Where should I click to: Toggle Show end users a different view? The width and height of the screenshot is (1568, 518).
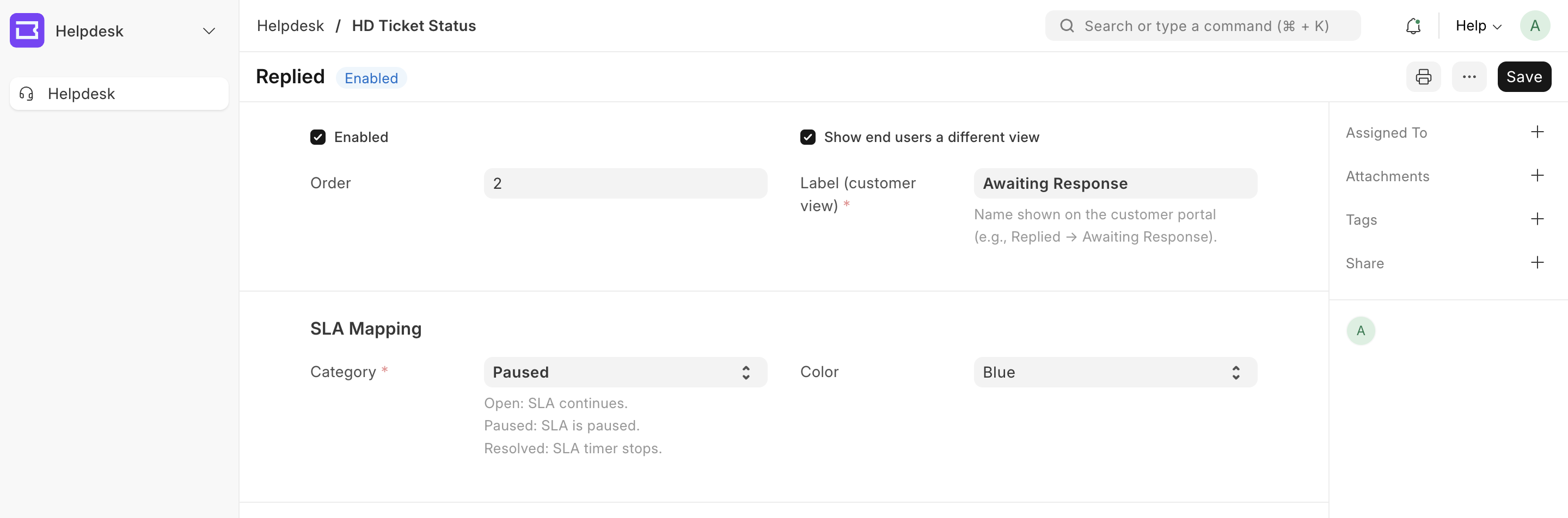[808, 138]
